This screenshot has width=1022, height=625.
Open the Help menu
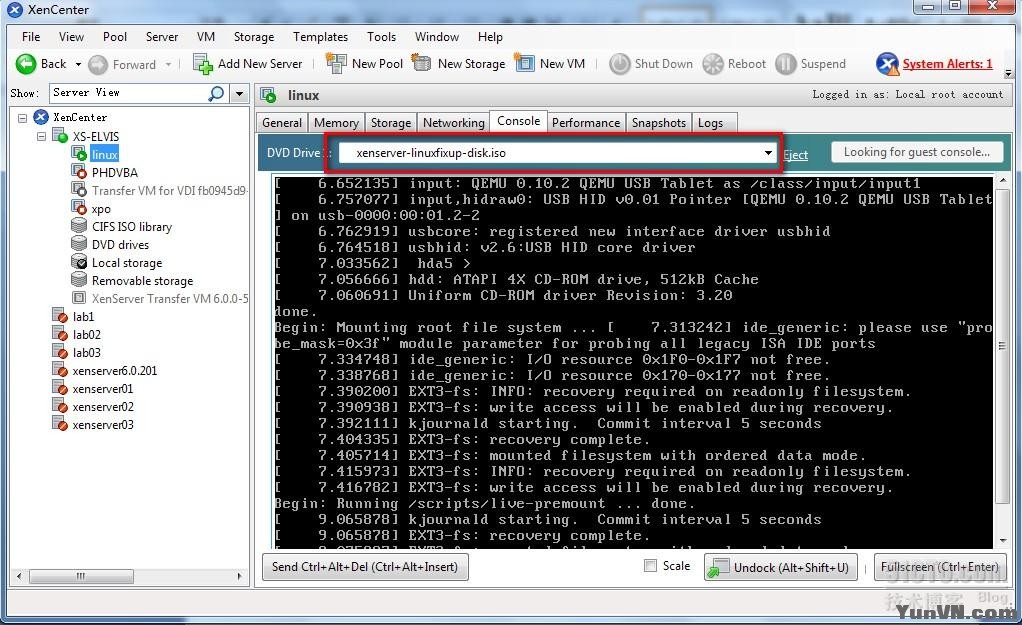tap(489, 36)
